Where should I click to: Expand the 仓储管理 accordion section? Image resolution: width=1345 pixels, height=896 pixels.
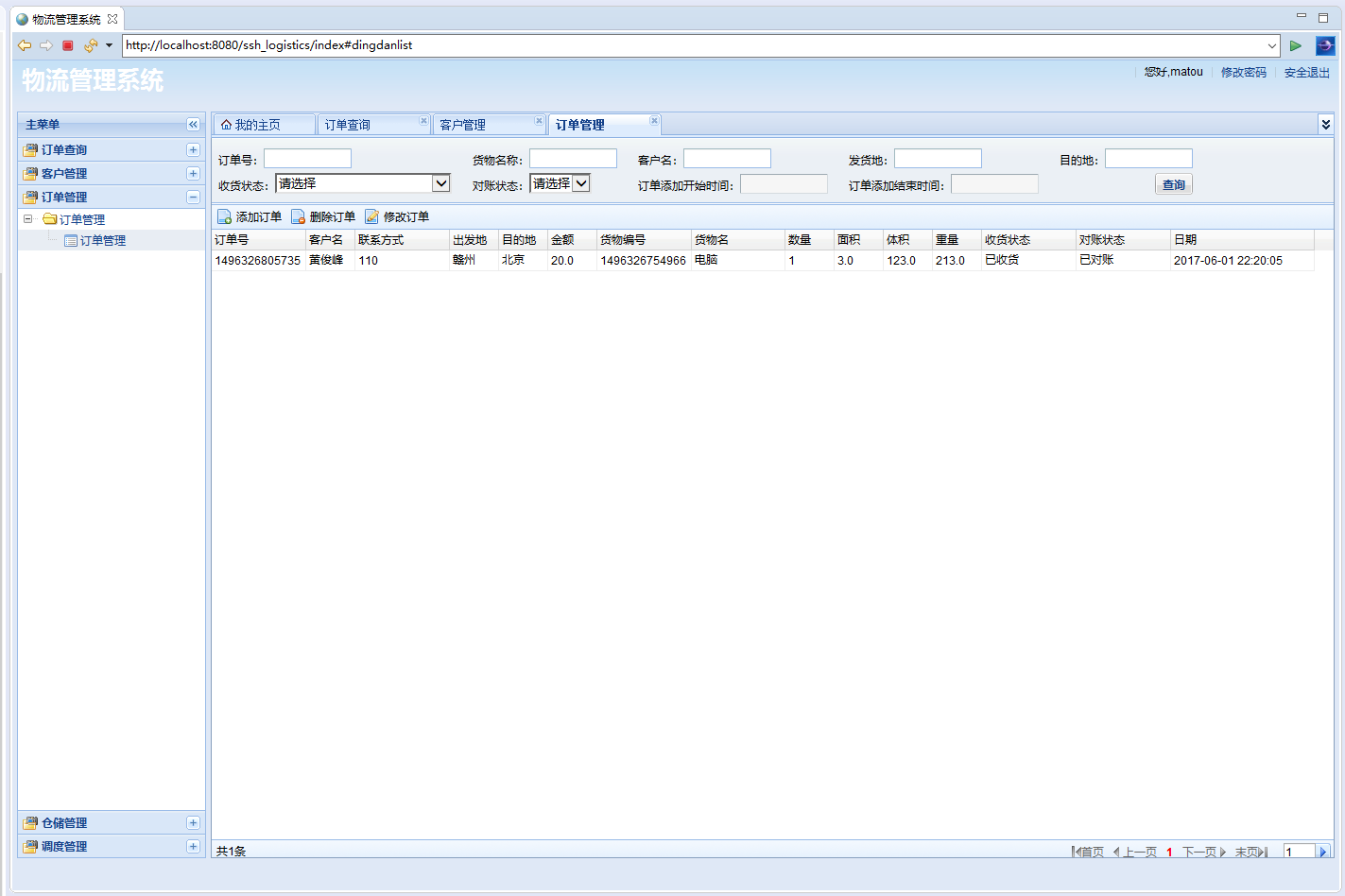point(193,823)
